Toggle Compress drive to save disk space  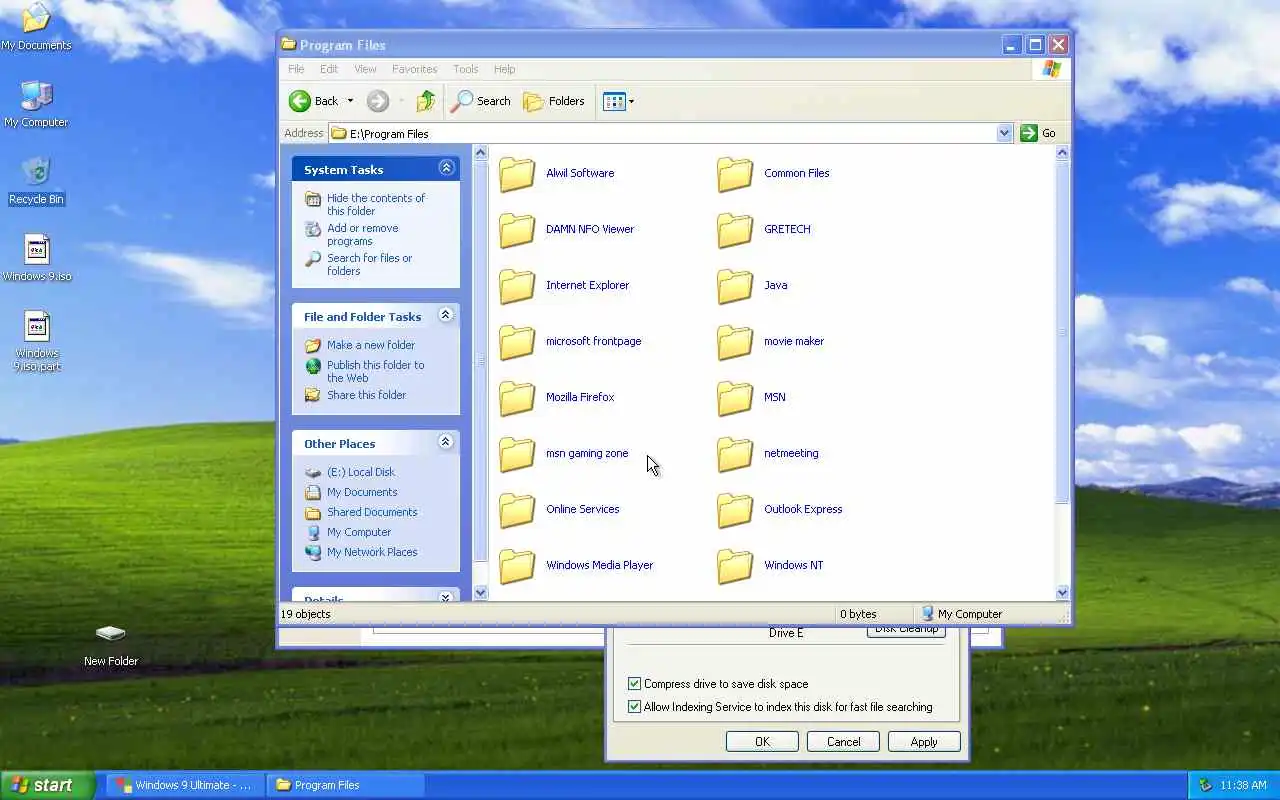click(634, 684)
